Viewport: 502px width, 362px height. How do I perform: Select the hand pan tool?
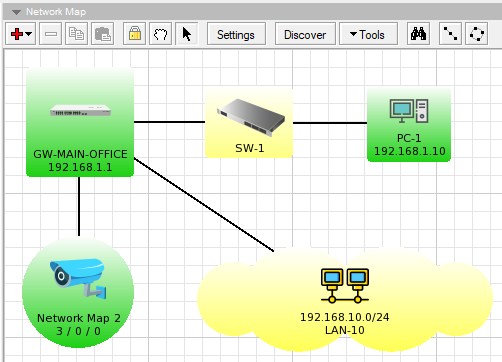coord(161,34)
